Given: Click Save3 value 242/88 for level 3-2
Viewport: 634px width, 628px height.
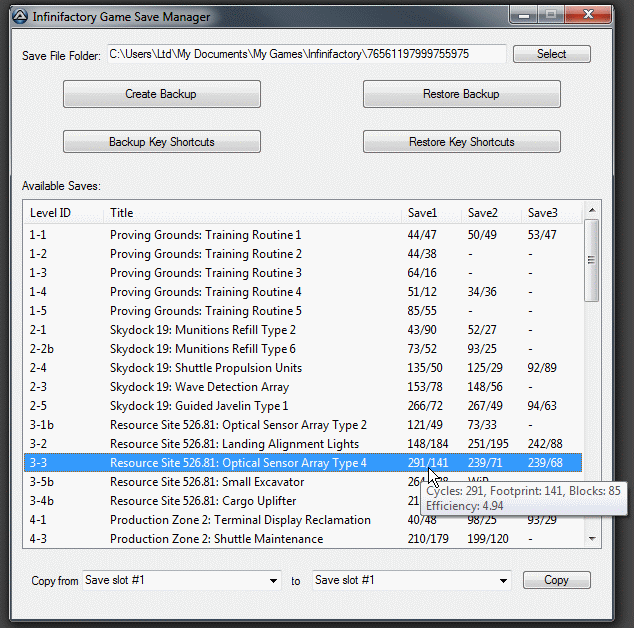Looking at the screenshot, I should 545,444.
